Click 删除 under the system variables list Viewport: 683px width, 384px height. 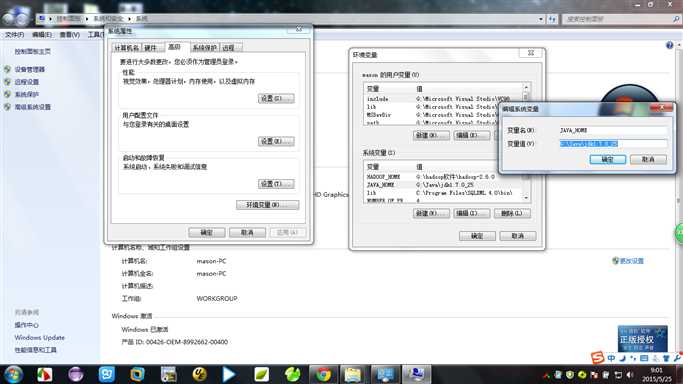[512, 213]
